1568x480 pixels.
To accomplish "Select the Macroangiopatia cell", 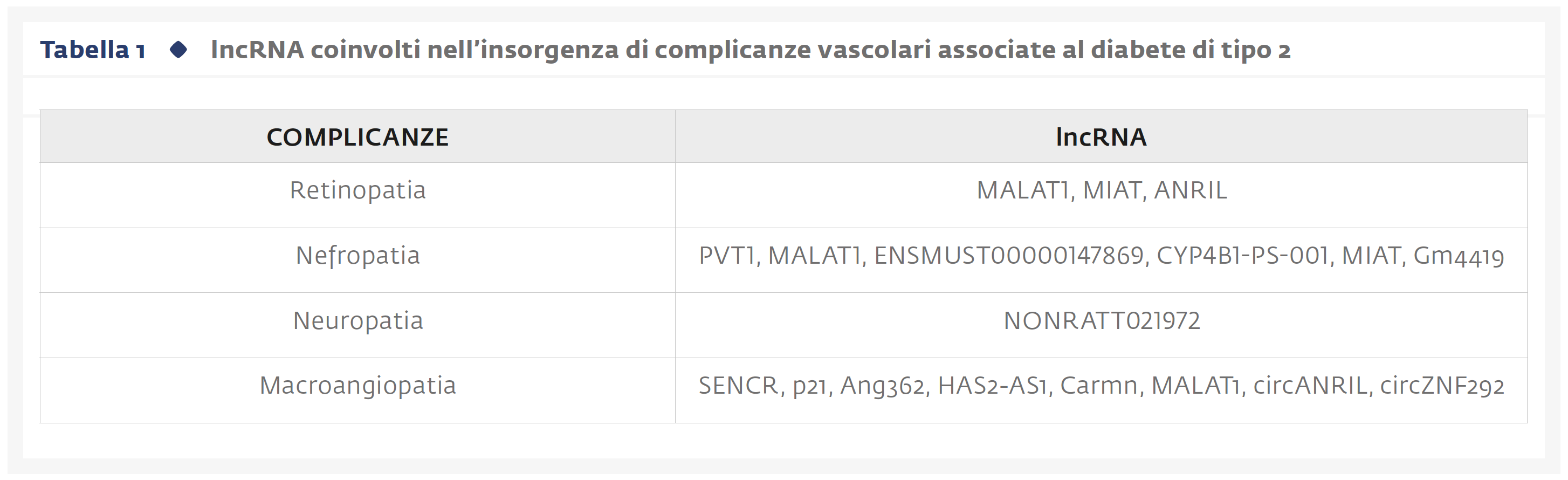I will tap(357, 386).
